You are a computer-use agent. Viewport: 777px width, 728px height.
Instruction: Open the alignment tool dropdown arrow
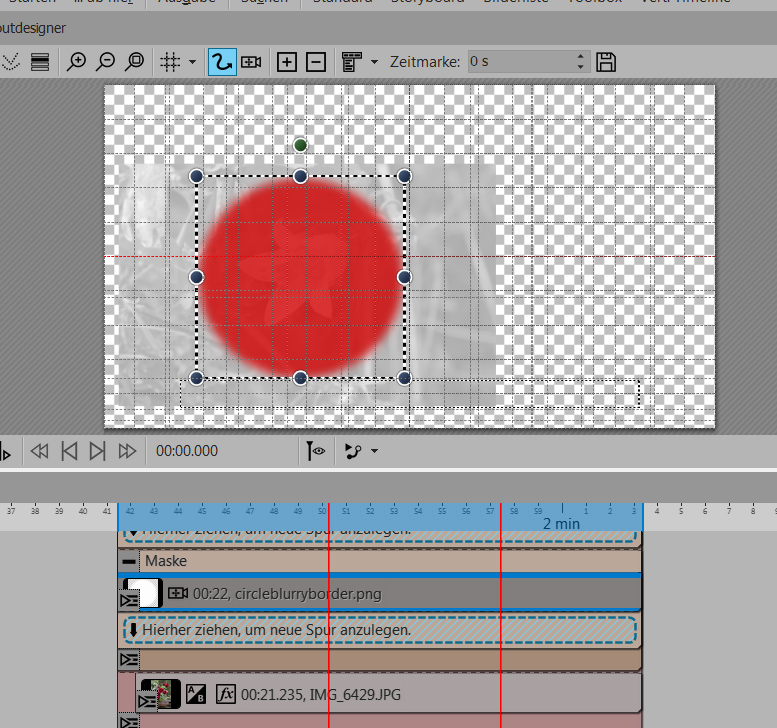[374, 62]
